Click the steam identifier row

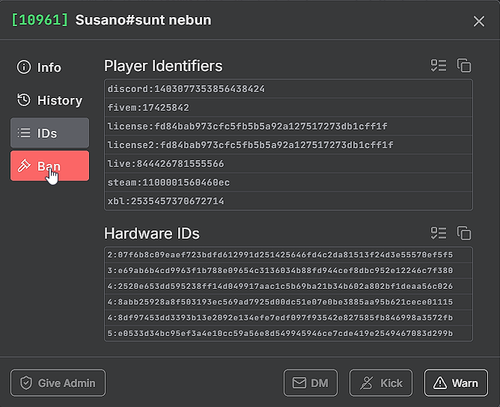point(288,182)
